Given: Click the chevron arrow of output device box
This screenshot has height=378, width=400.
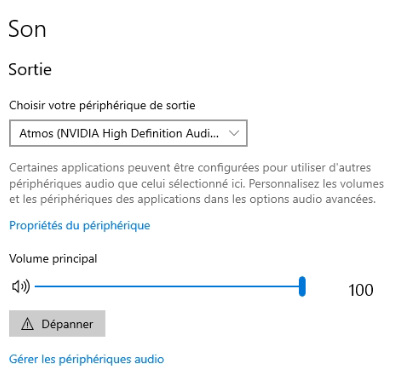Looking at the screenshot, I should (x=234, y=133).
